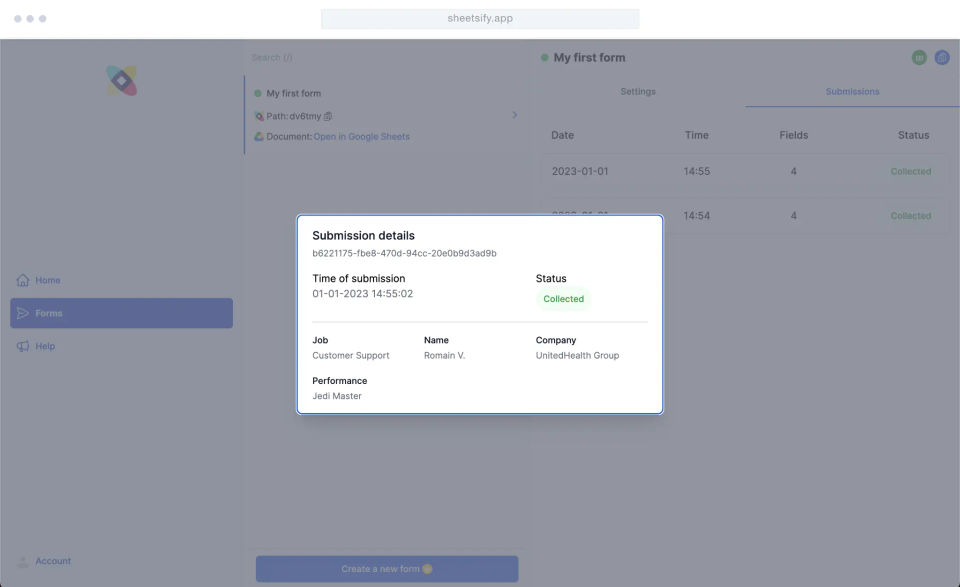Screen dimensions: 960x587
Task: Open Home from the sidebar
Action: (47, 280)
